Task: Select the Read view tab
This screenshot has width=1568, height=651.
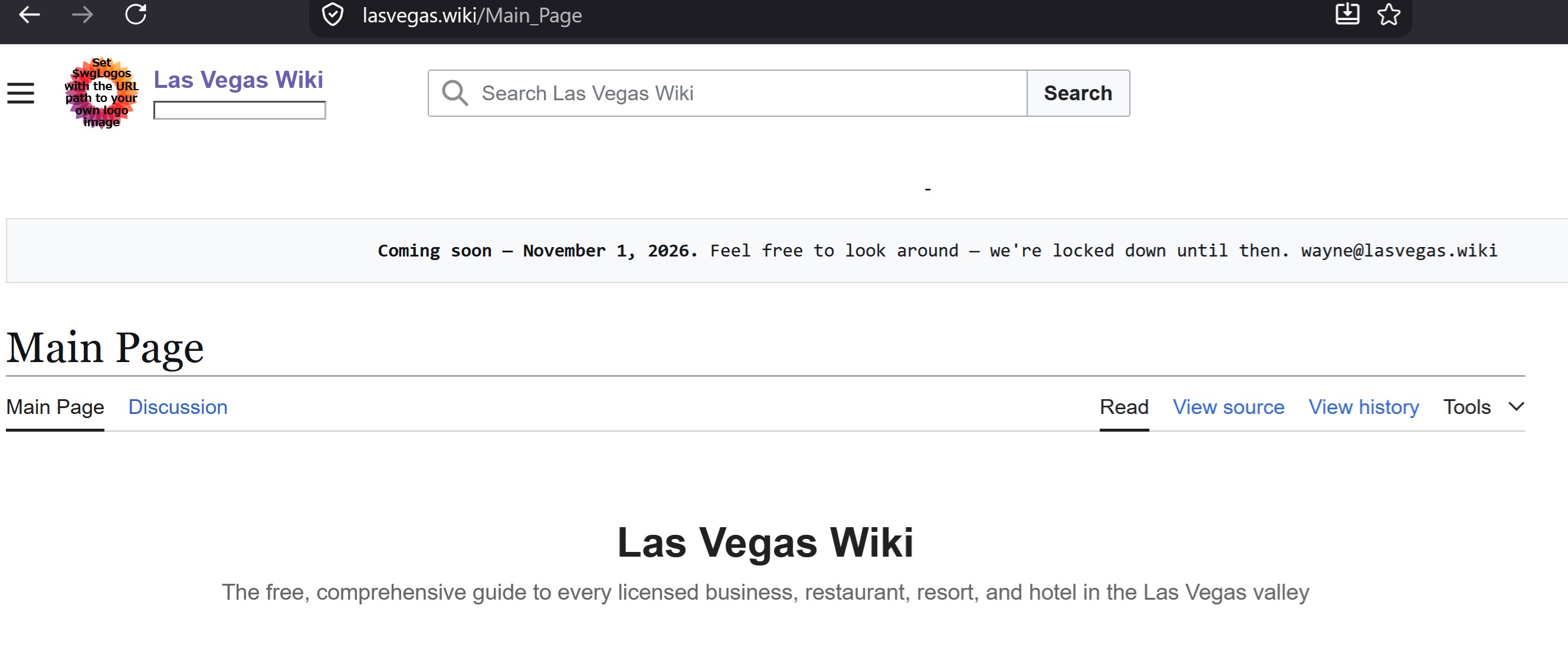Action: (x=1124, y=406)
